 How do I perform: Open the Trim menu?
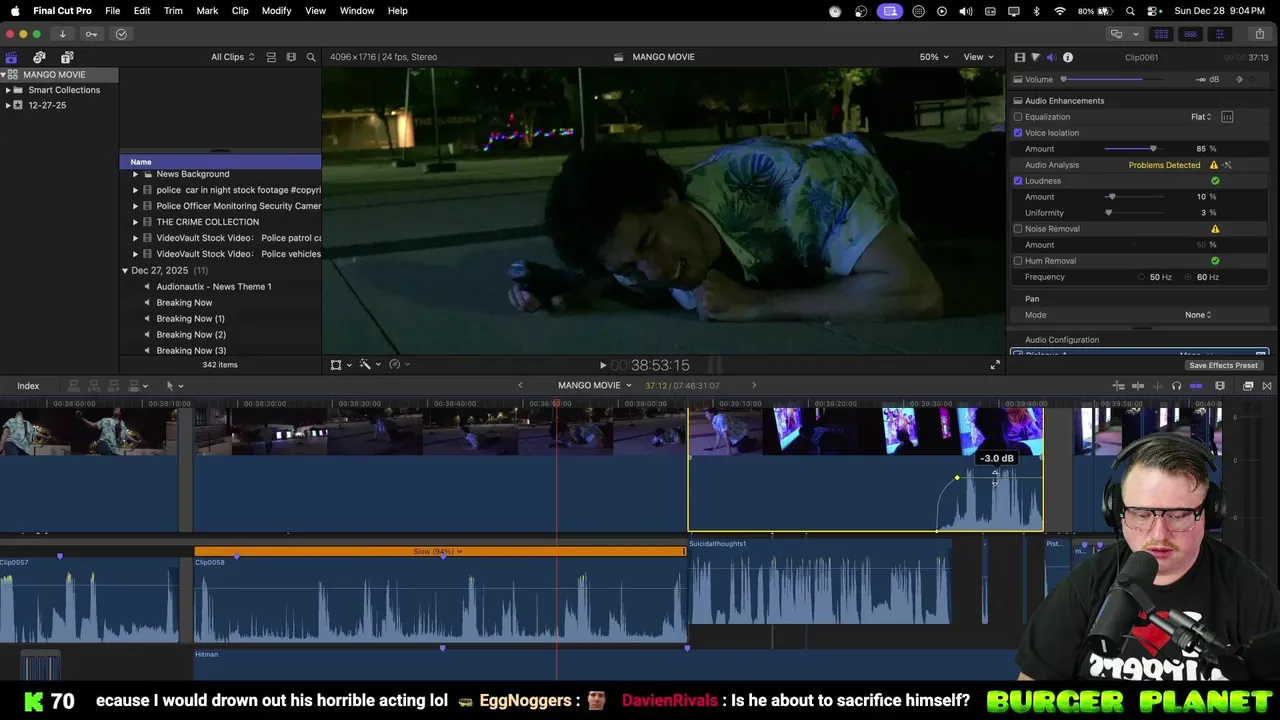click(x=173, y=11)
